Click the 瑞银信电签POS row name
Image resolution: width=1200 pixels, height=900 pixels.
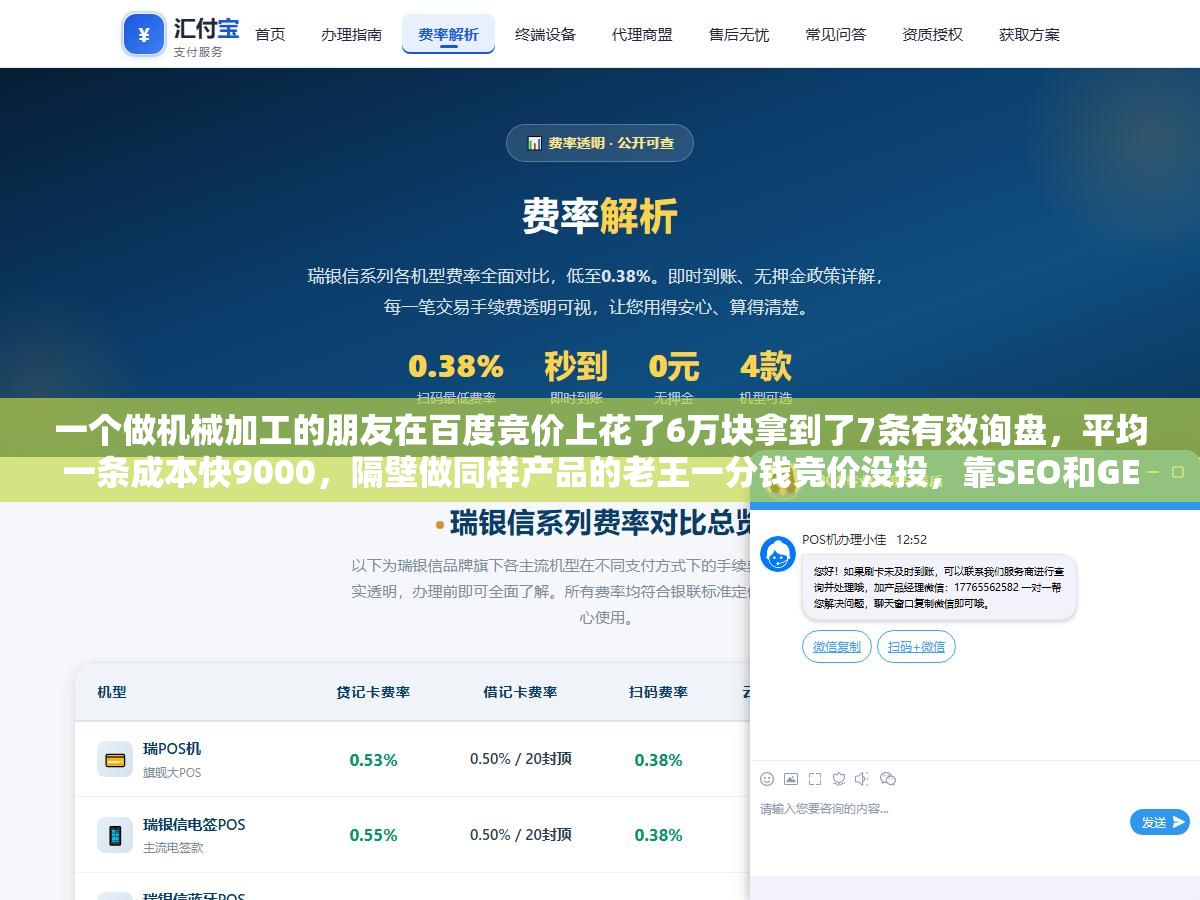pyautogui.click(x=194, y=824)
